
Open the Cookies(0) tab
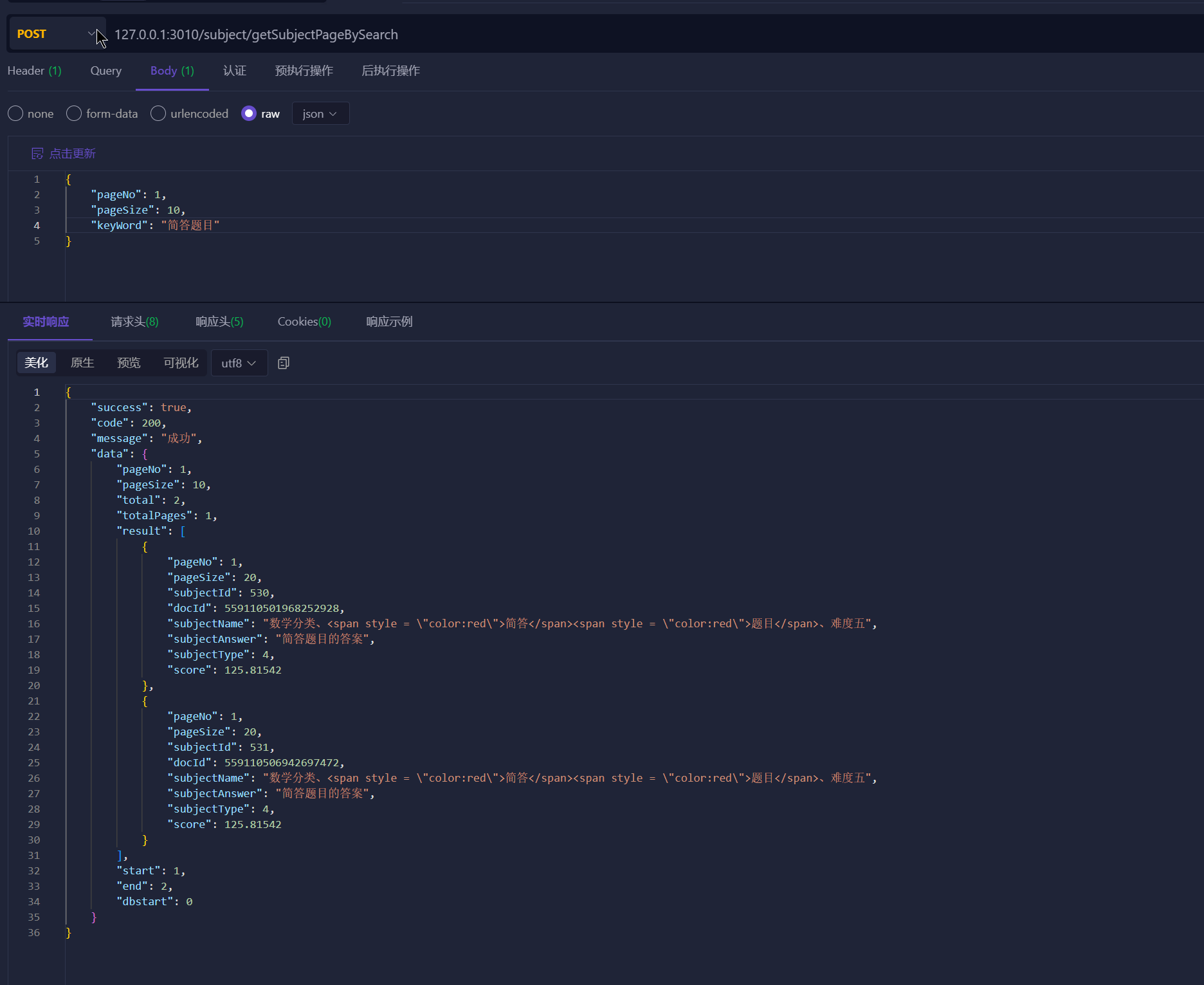pos(304,322)
